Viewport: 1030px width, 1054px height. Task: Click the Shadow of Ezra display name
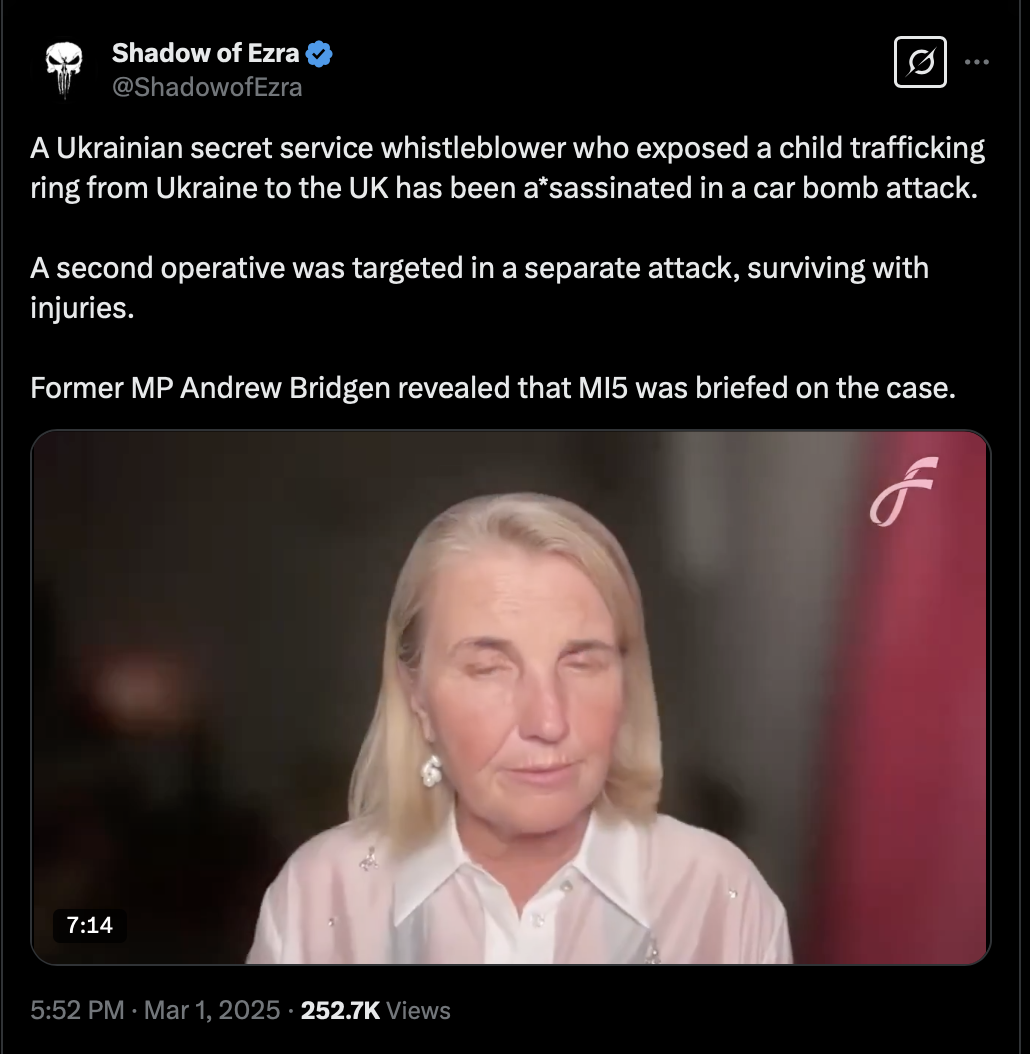204,53
